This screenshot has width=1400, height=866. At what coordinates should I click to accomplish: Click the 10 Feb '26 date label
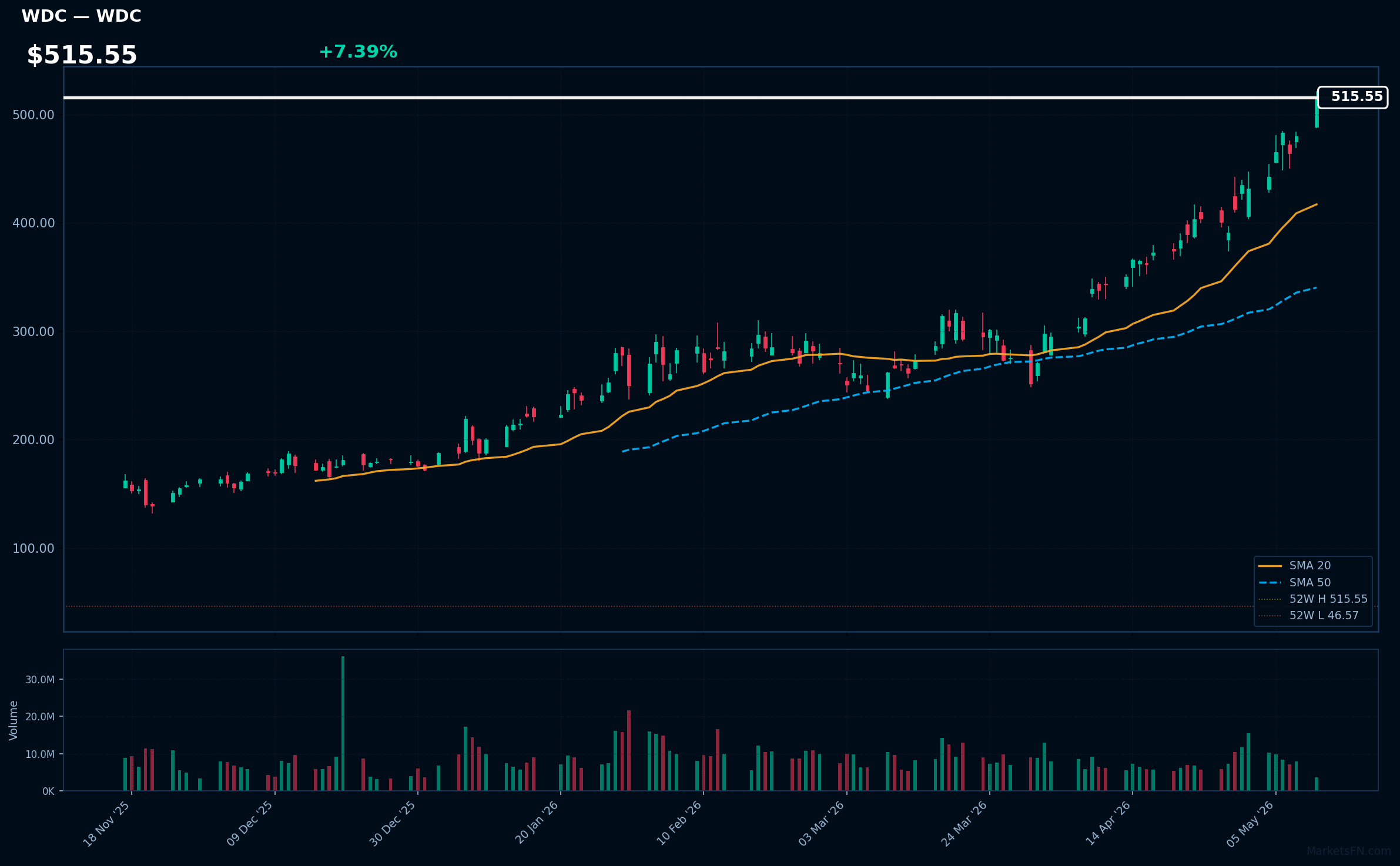click(679, 824)
